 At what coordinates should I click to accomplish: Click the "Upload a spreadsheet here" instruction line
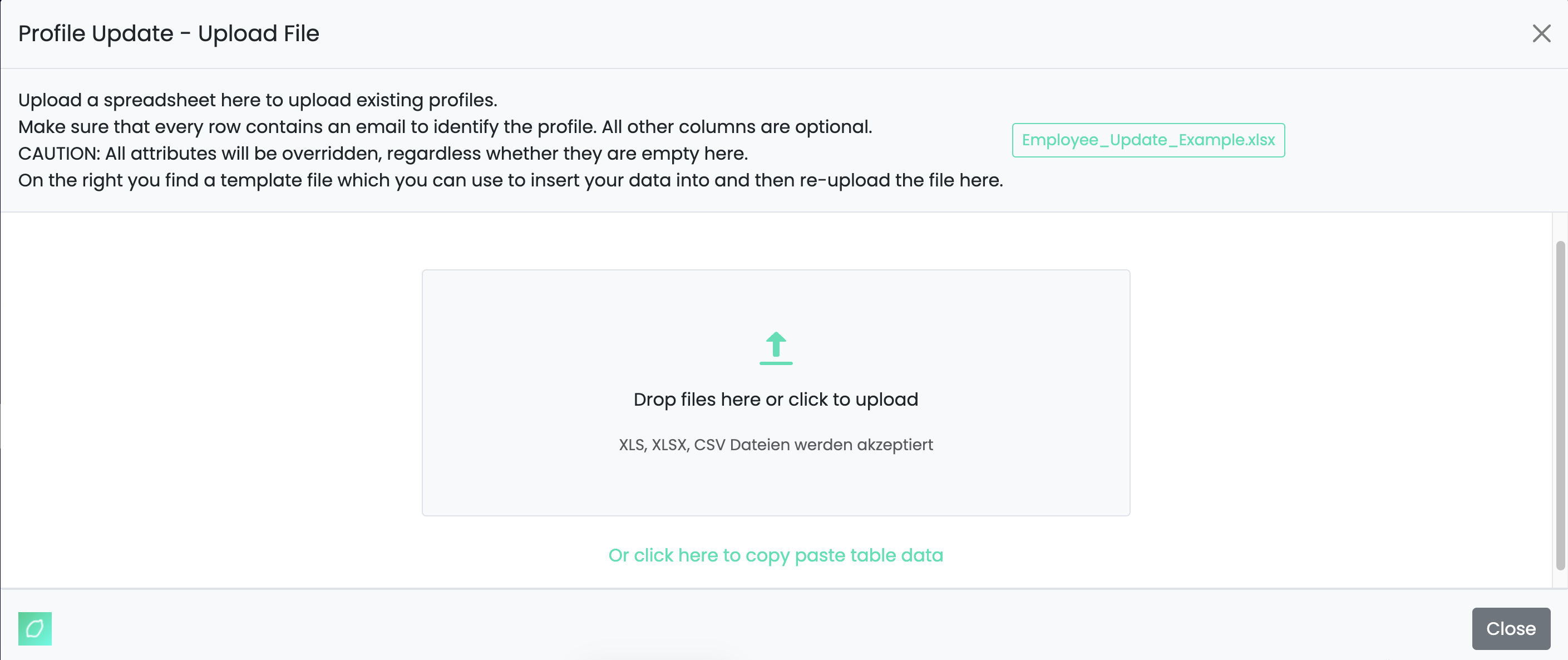click(258, 100)
